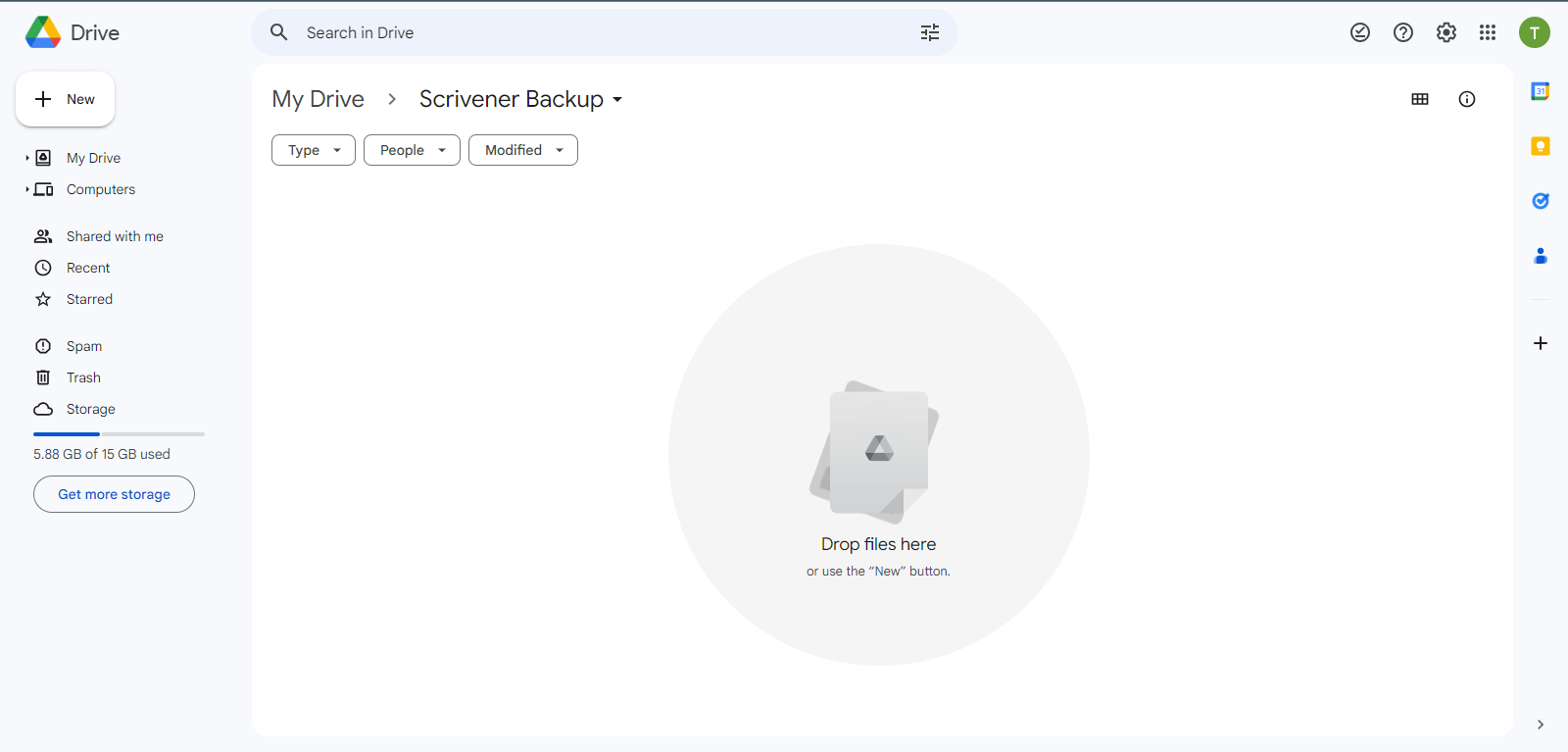Viewport: 1568px width, 752px height.
Task: Open the Modified filter dropdown
Action: pos(523,150)
